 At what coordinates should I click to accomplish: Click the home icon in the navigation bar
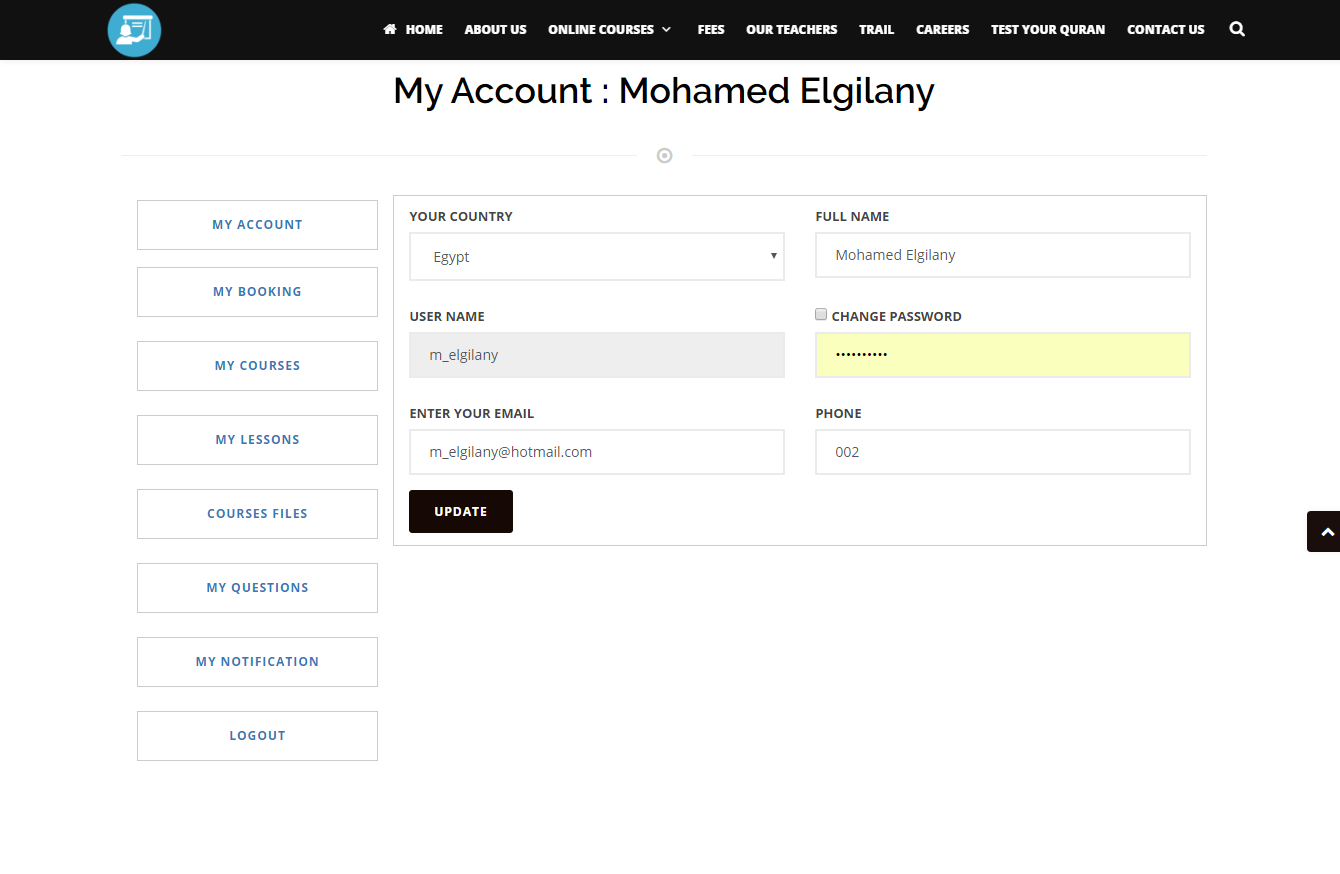coord(390,30)
